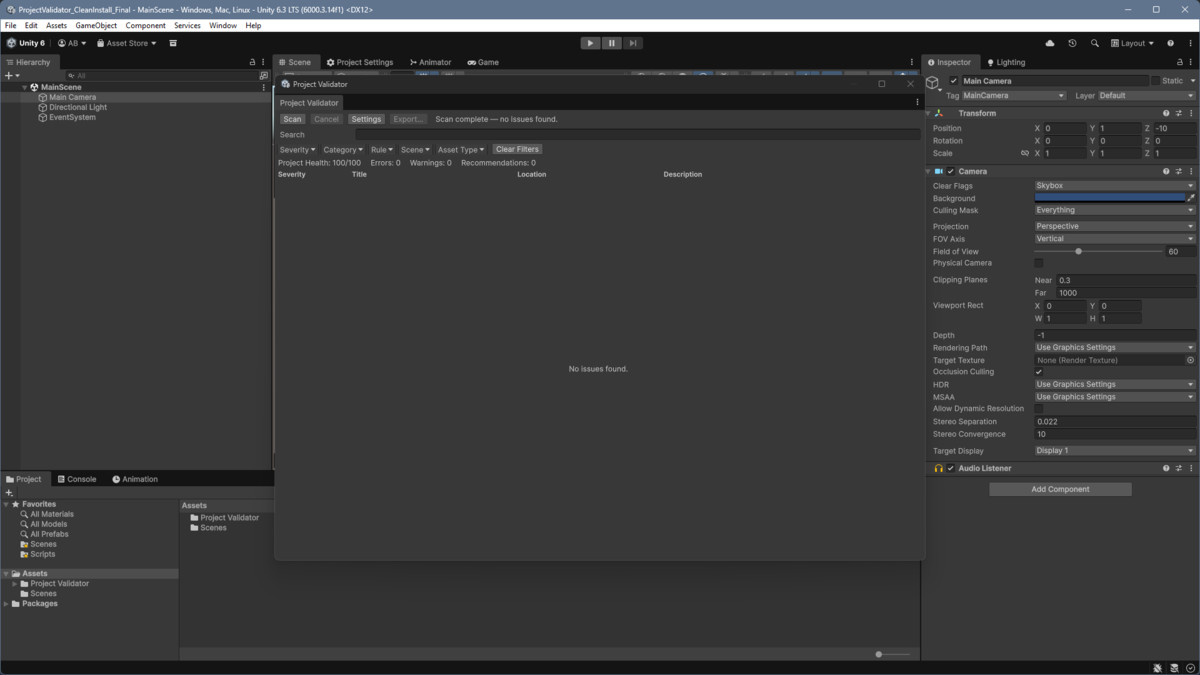The image size is (1200, 675).
Task: Click the GameObject cube icon in Inspector
Action: (933, 82)
